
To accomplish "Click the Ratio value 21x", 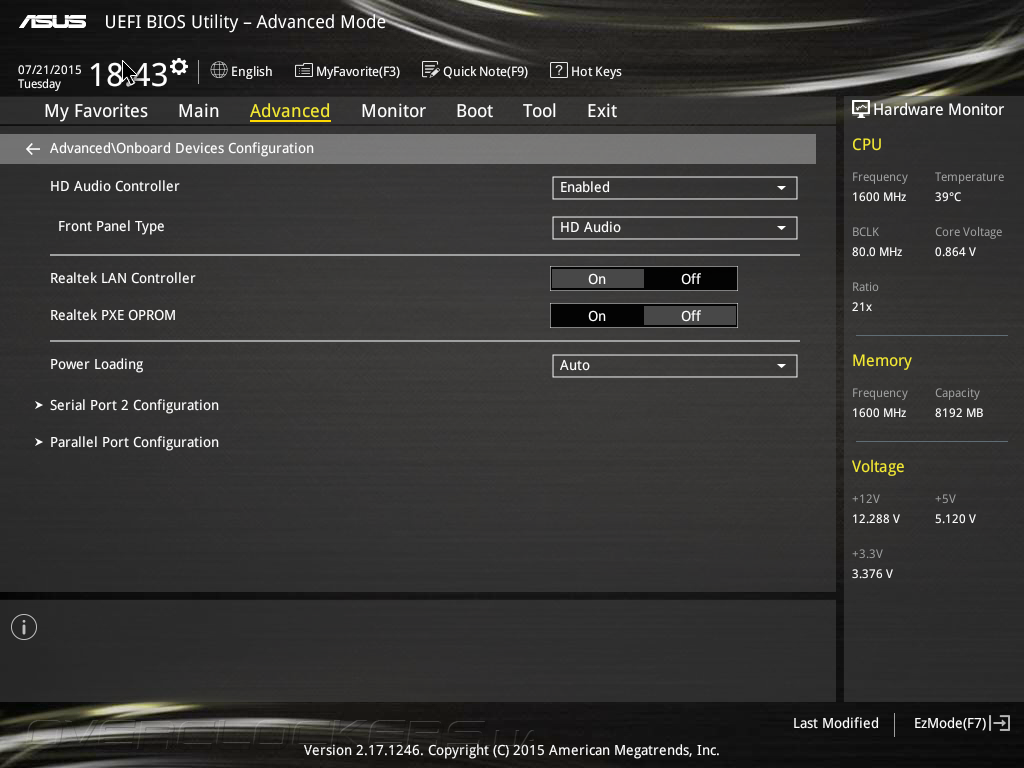I will coord(862,306).
